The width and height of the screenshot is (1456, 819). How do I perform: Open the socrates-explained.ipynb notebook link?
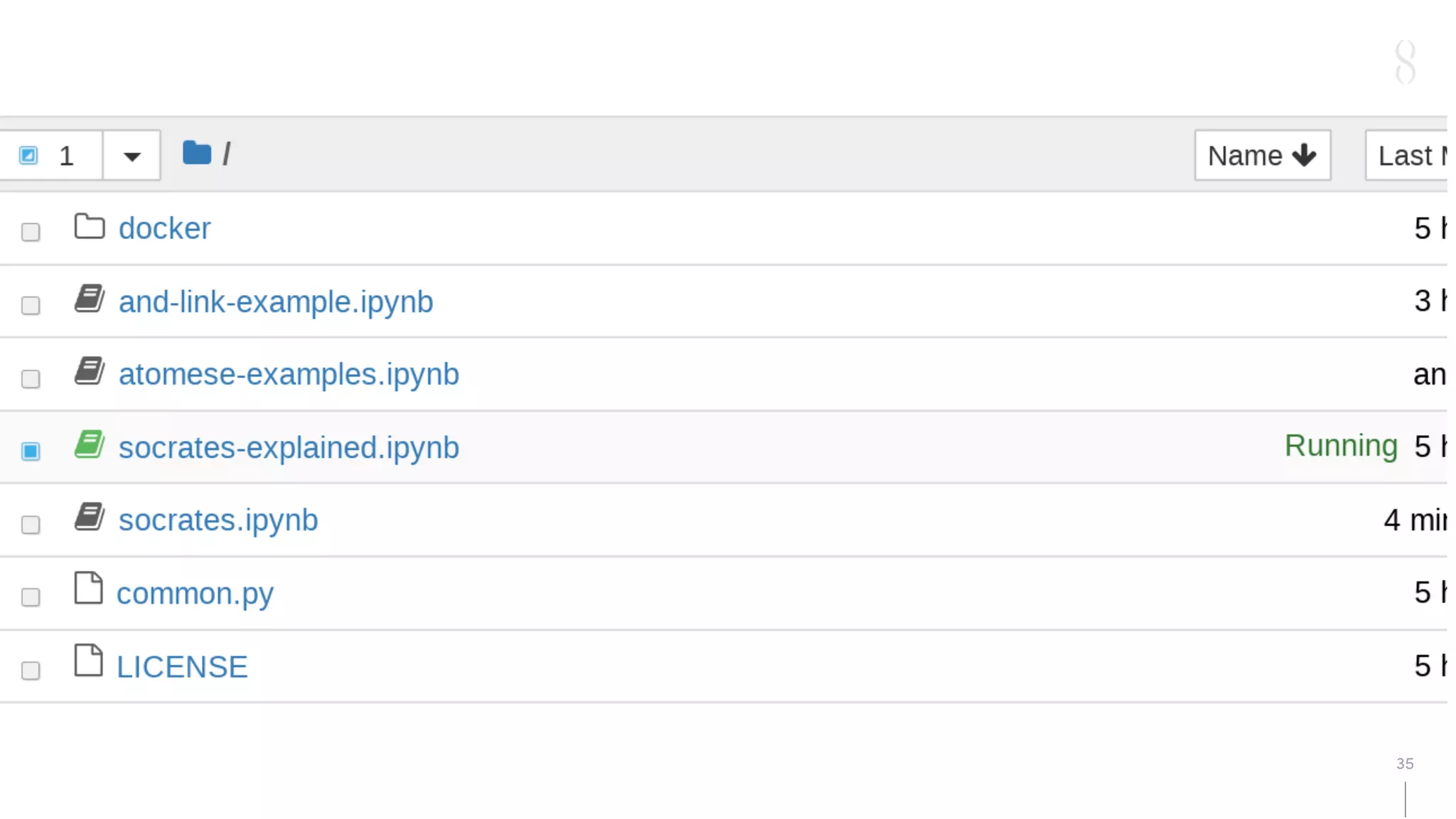click(x=289, y=448)
